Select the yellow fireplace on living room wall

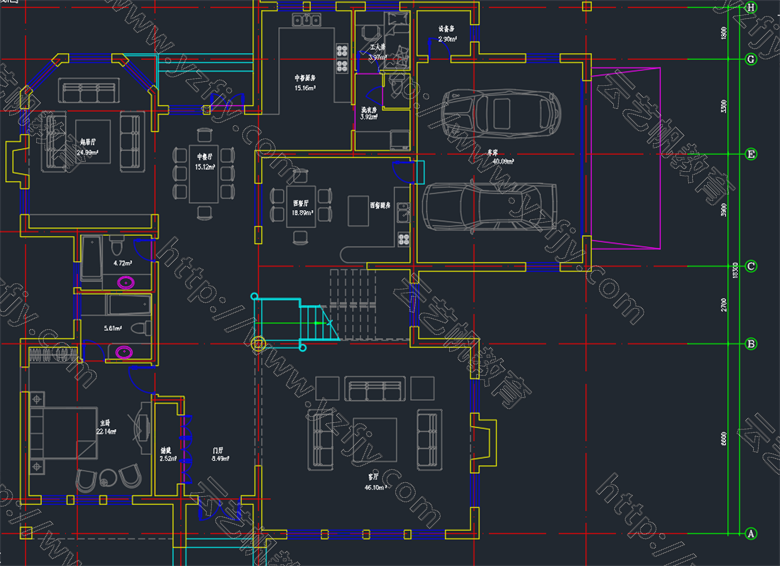click(483, 443)
